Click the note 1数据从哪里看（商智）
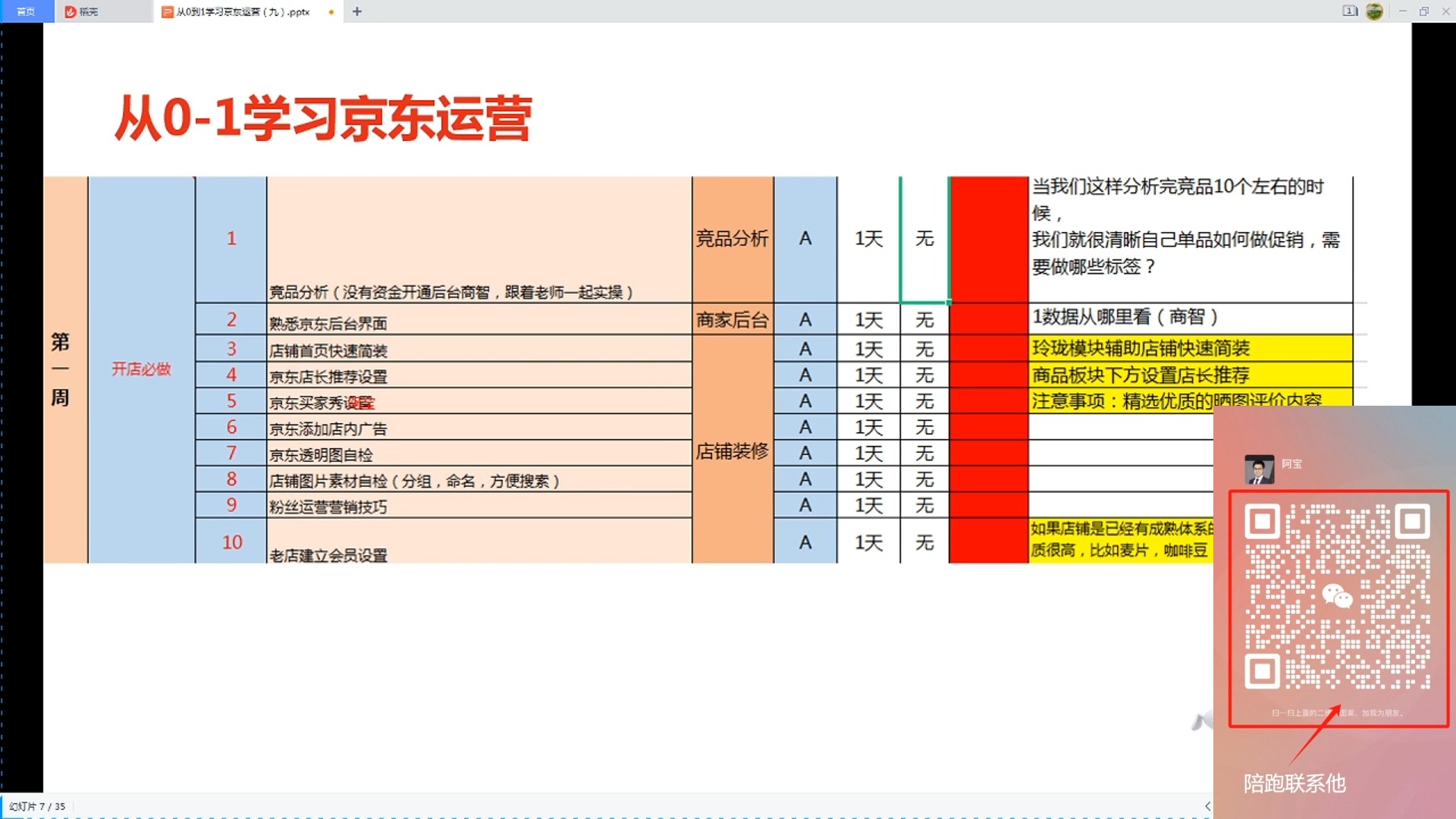This screenshot has height=819, width=1456. click(x=1125, y=317)
